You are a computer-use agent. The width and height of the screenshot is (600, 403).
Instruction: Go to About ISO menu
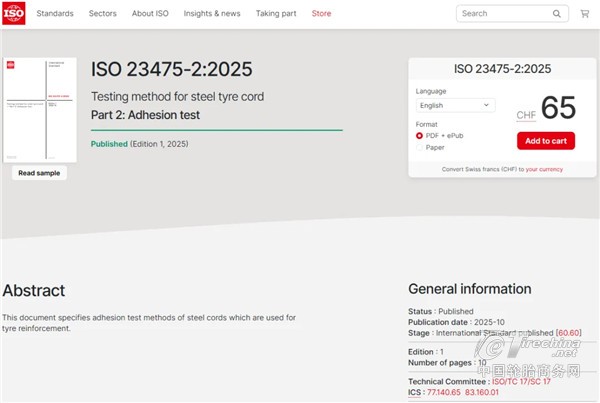pyautogui.click(x=150, y=14)
